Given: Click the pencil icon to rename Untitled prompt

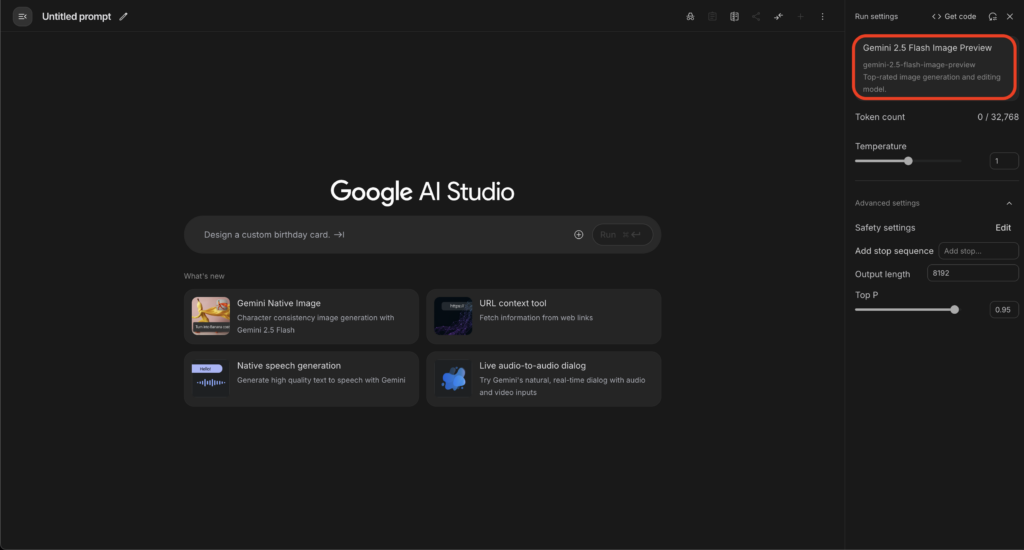Looking at the screenshot, I should click(124, 17).
